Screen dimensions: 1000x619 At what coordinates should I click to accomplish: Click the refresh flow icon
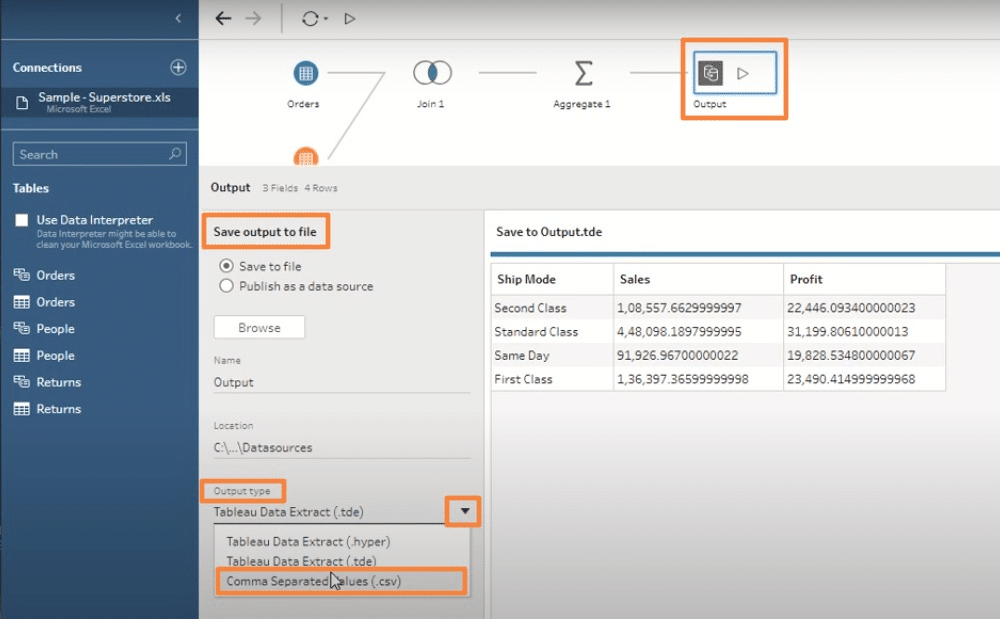tap(310, 18)
